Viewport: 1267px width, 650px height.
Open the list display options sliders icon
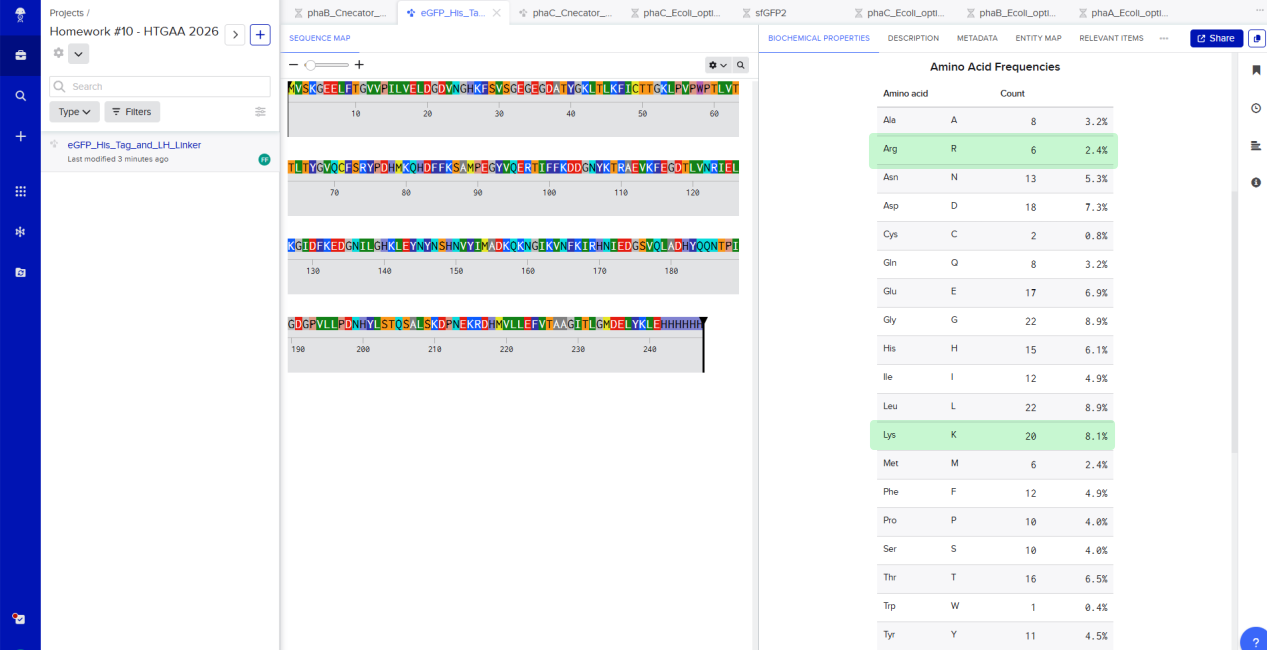(261, 112)
